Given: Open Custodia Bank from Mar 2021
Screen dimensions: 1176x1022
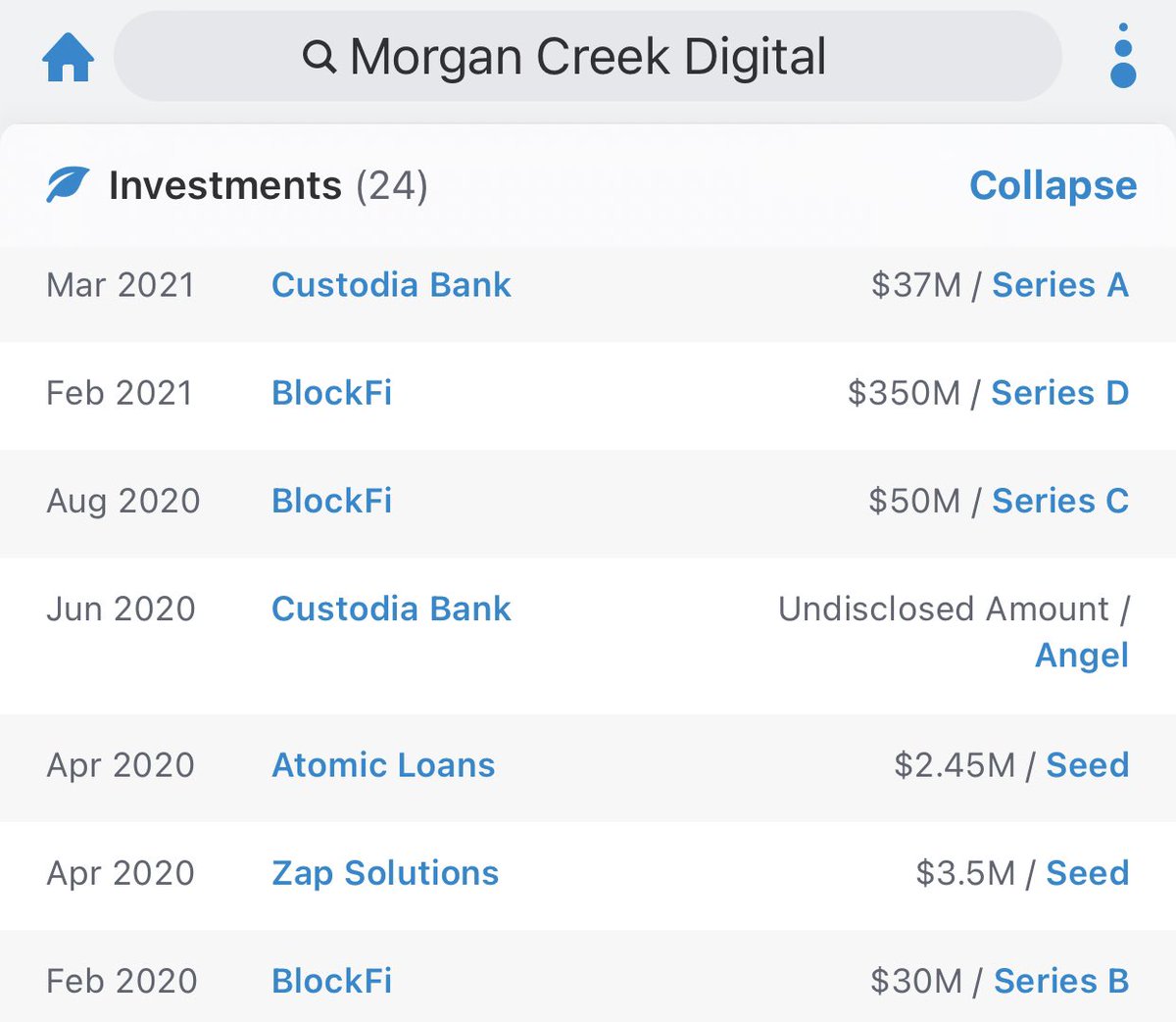Looking at the screenshot, I should (x=391, y=285).
